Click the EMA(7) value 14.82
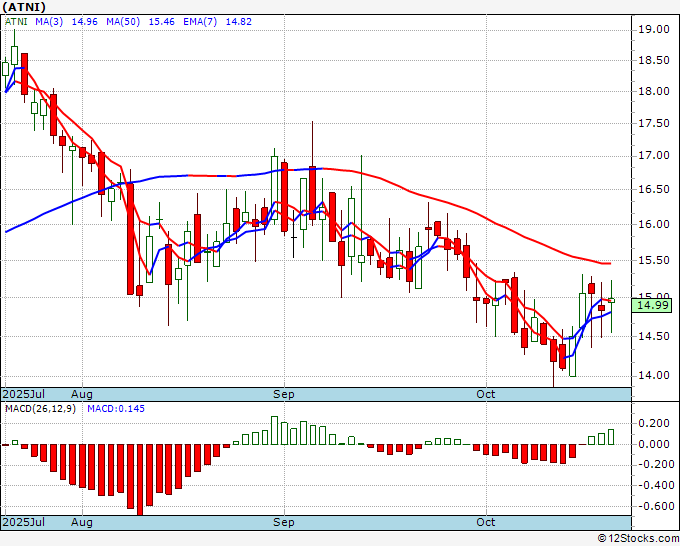This screenshot has width=680, height=546. (x=239, y=22)
